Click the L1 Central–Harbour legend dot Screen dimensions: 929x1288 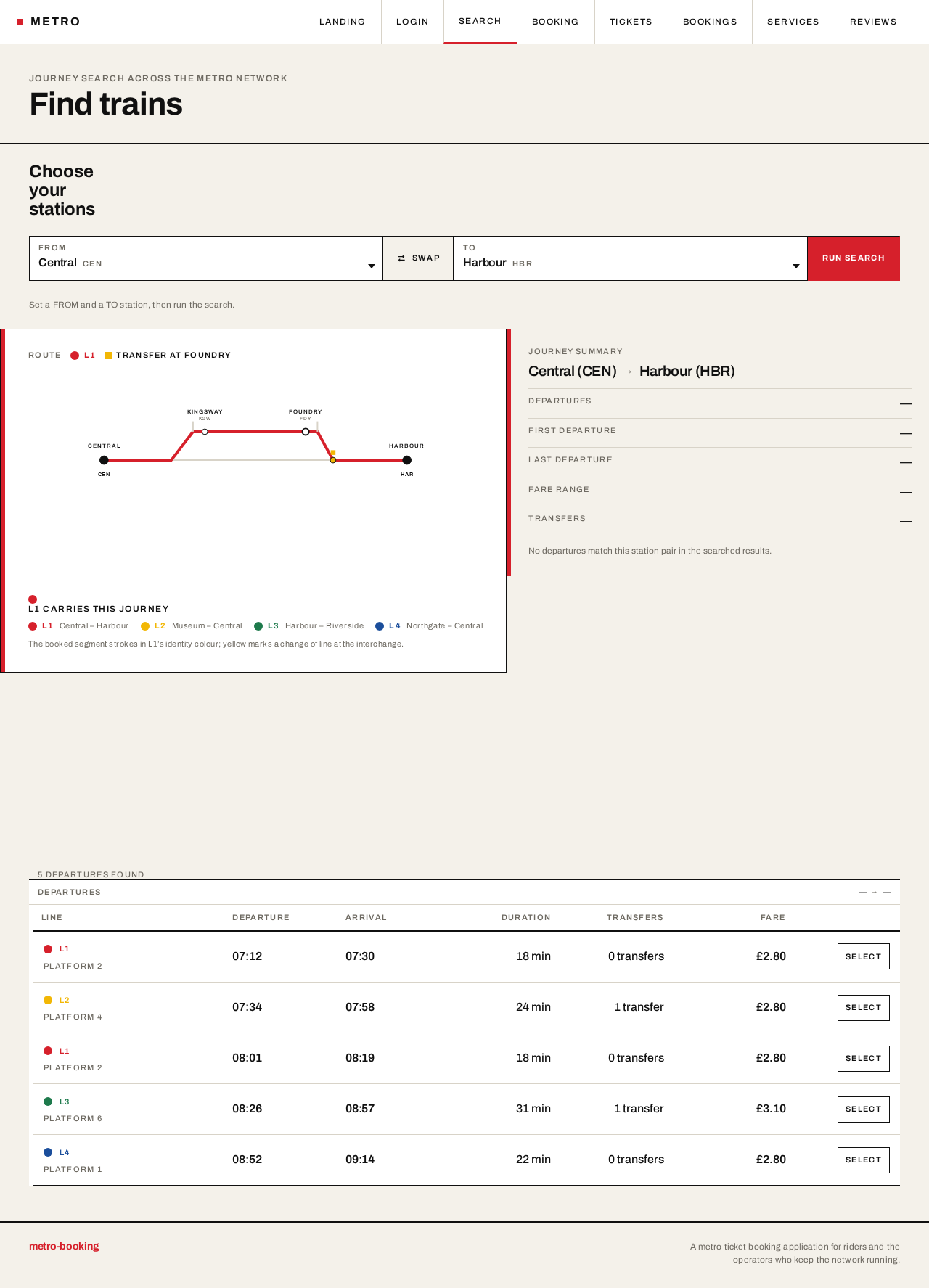(33, 626)
